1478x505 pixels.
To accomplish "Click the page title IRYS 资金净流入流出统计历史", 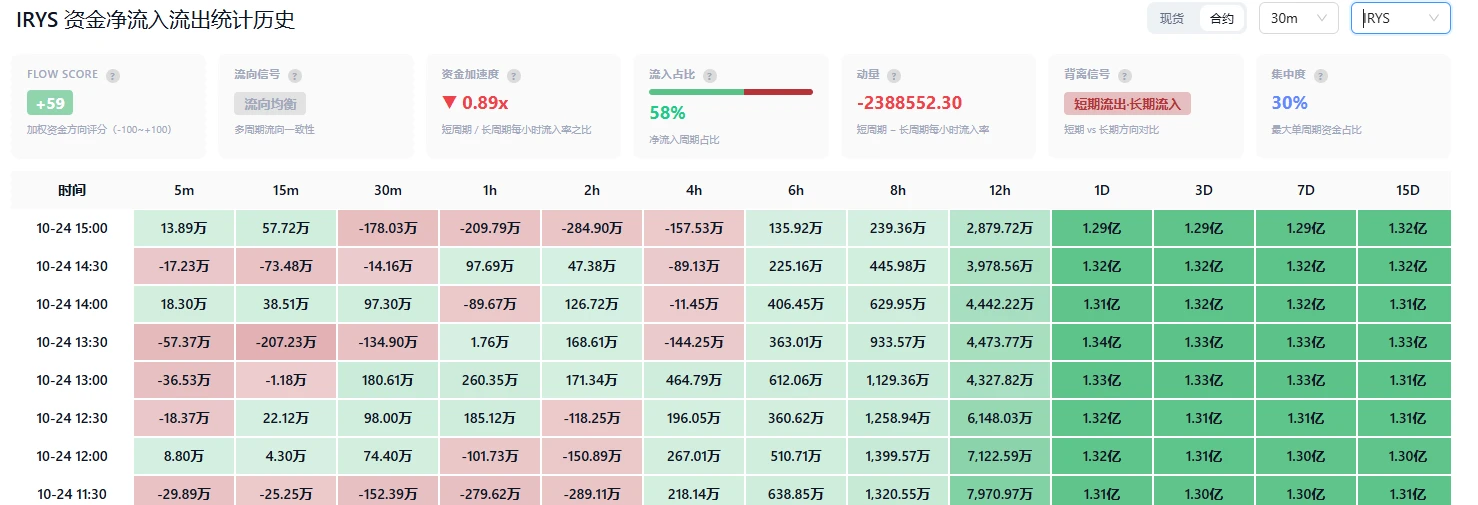I will pyautogui.click(x=156, y=19).
